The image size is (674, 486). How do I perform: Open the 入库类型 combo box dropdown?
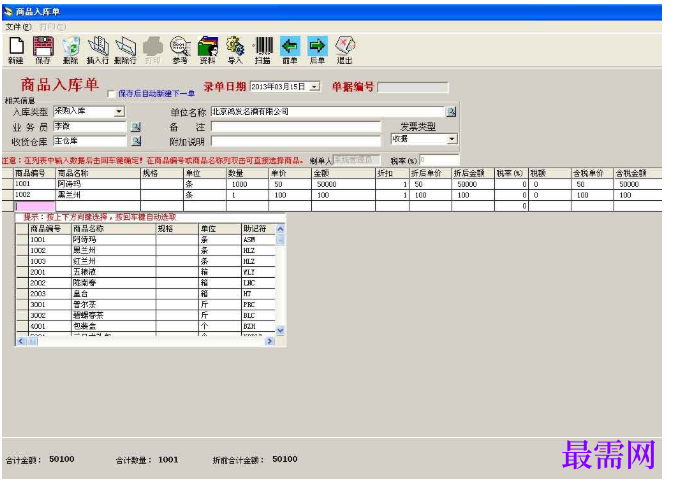119,112
